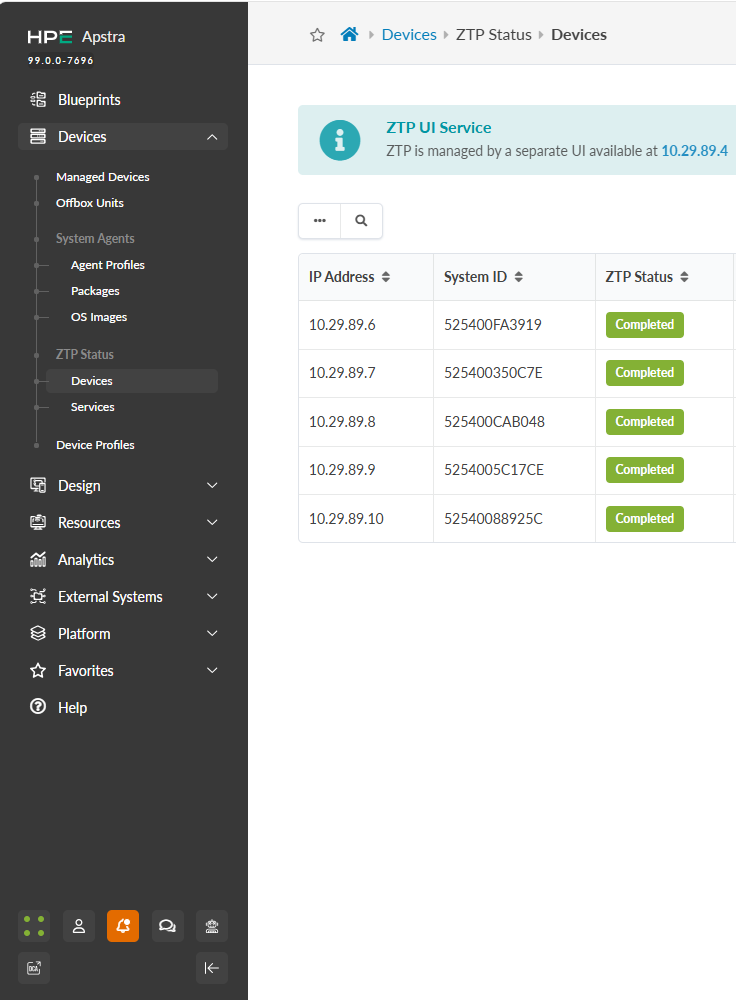
Task: Open Device Profiles in sidebar
Action: (x=95, y=445)
